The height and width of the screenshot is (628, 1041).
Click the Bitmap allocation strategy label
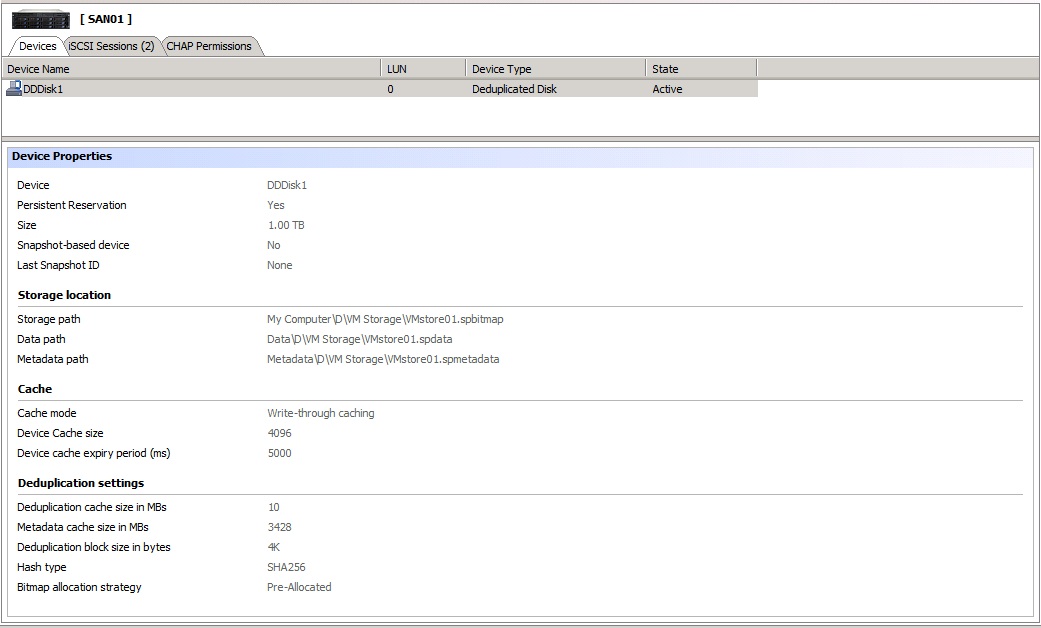click(x=79, y=587)
